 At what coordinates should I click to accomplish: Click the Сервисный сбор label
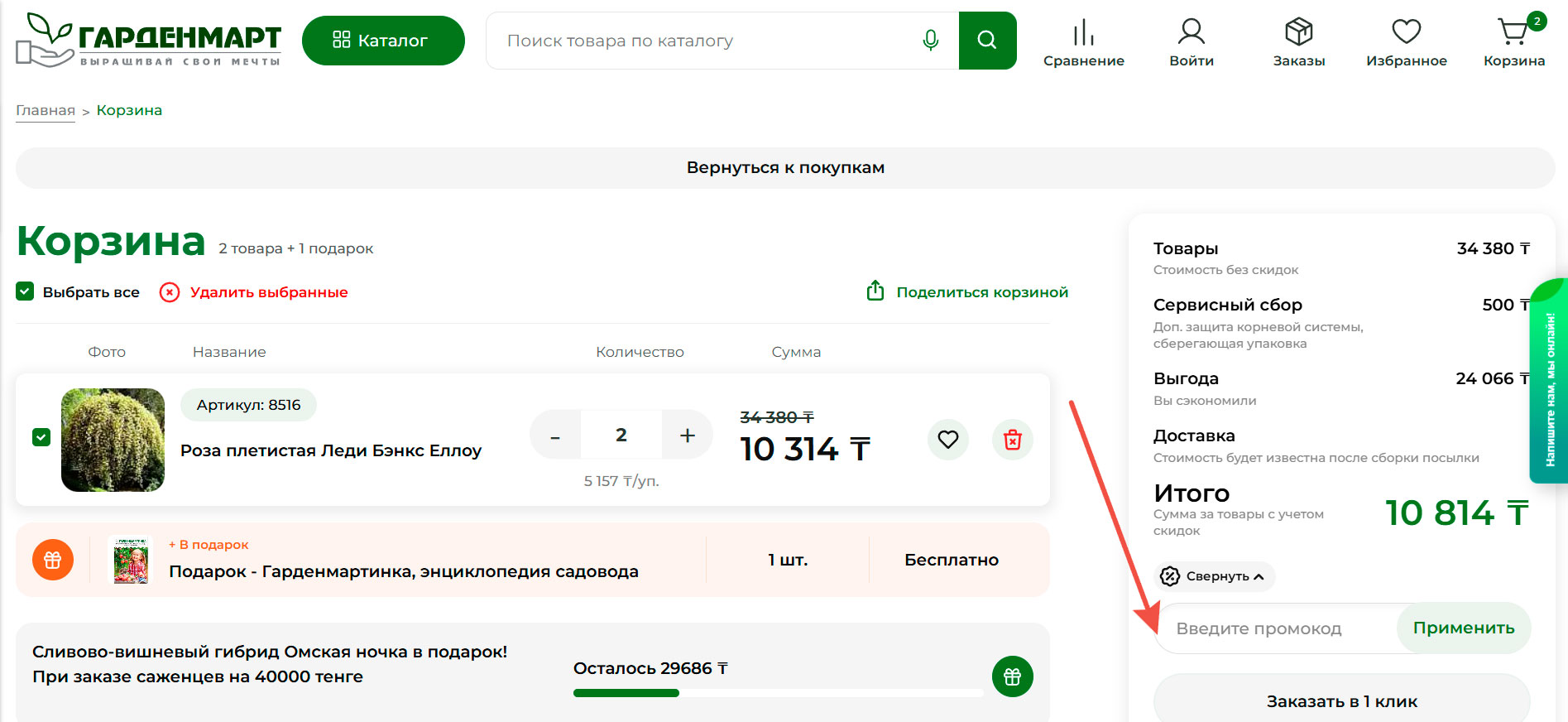[1228, 305]
